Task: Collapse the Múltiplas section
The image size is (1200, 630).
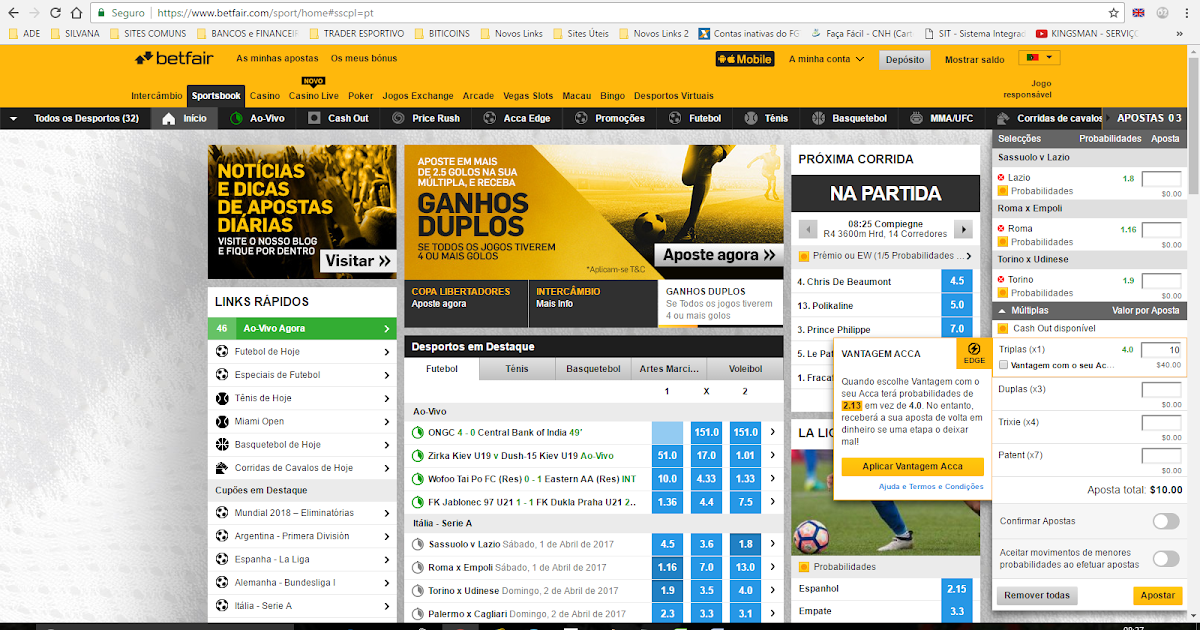Action: (1001, 311)
